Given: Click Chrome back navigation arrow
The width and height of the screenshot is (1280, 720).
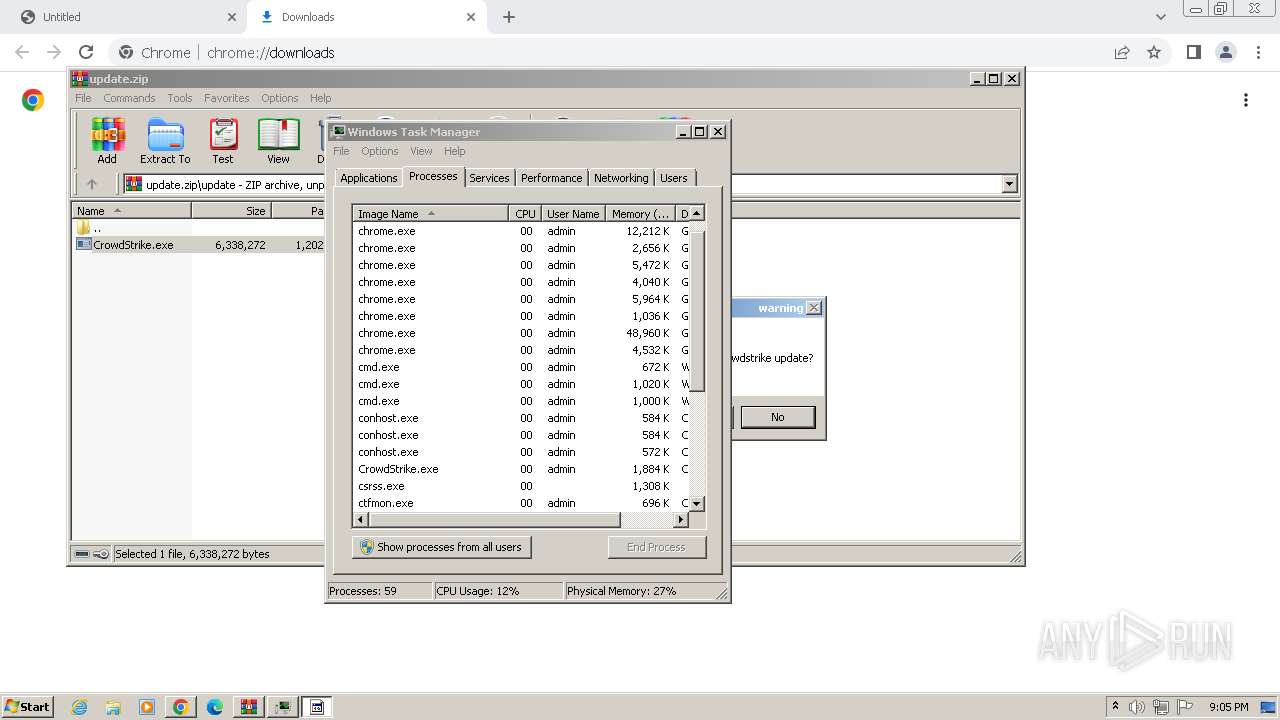Looking at the screenshot, I should coord(22,52).
